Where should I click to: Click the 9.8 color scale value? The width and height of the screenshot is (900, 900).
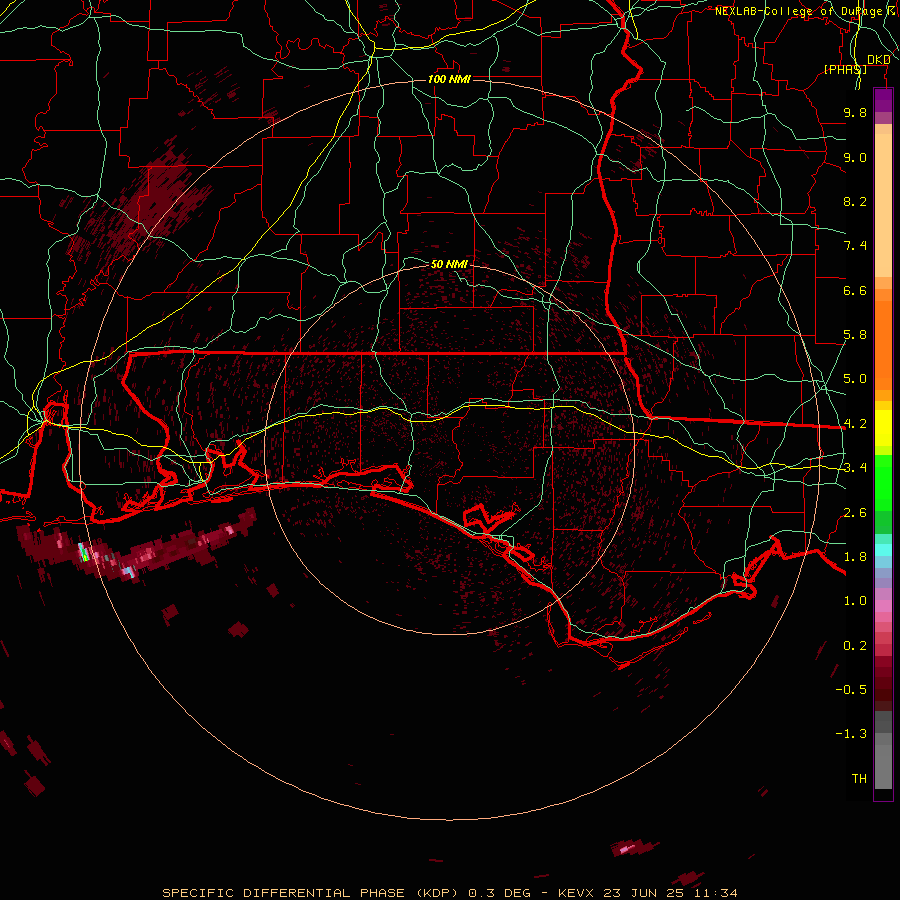855,112
